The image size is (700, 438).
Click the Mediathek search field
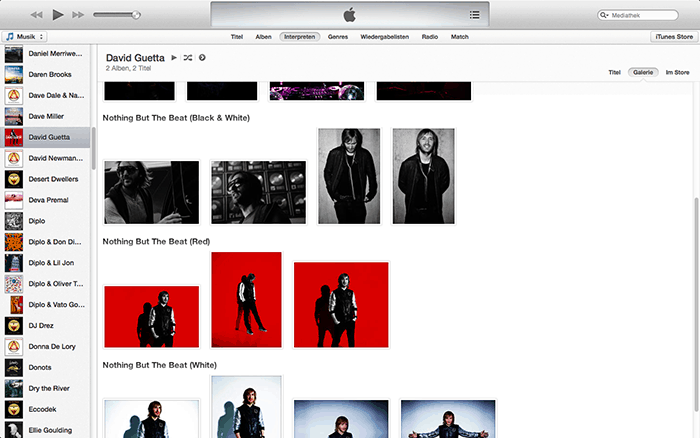(x=638, y=15)
